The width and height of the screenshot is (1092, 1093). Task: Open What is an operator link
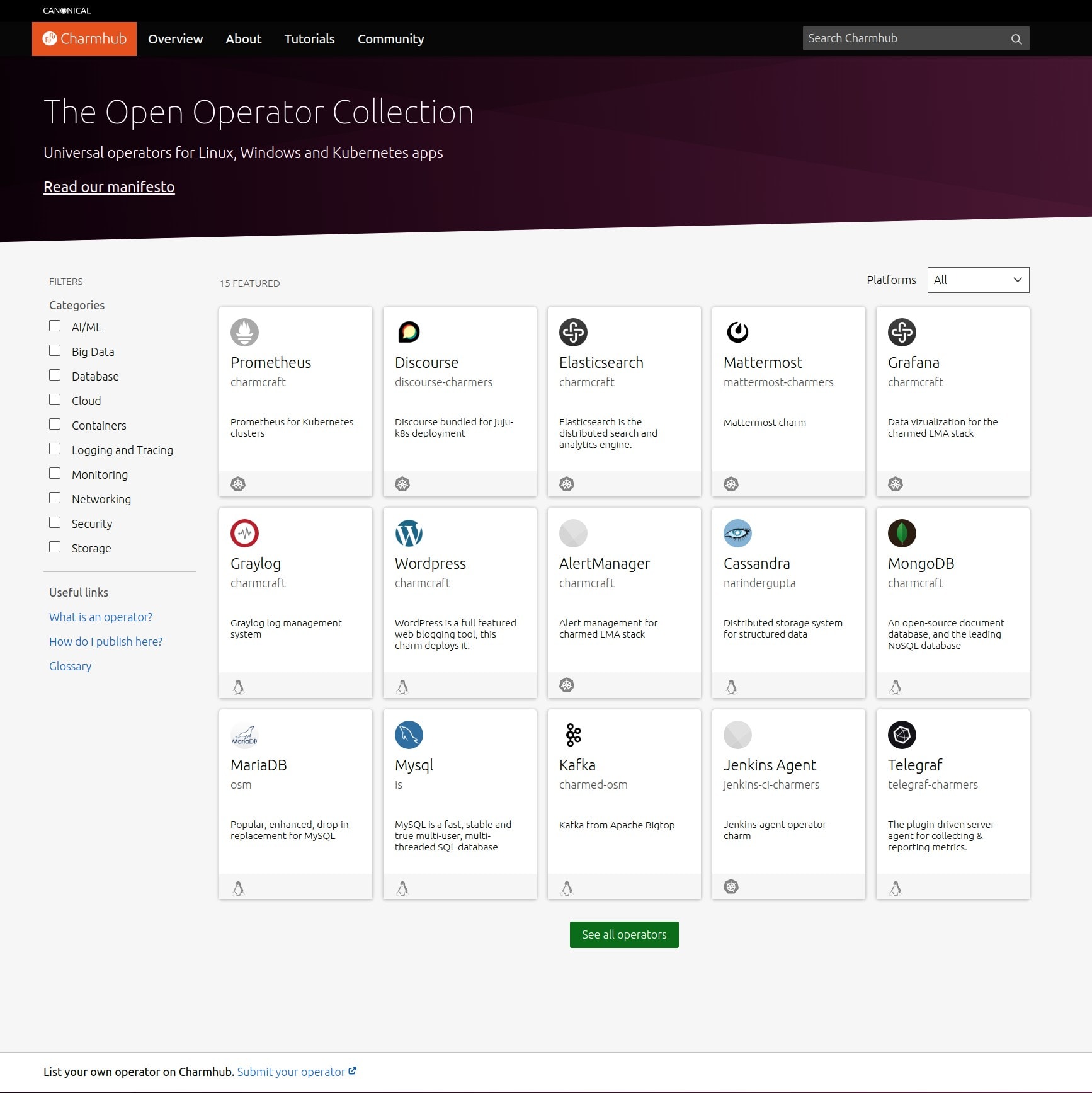[x=101, y=617]
